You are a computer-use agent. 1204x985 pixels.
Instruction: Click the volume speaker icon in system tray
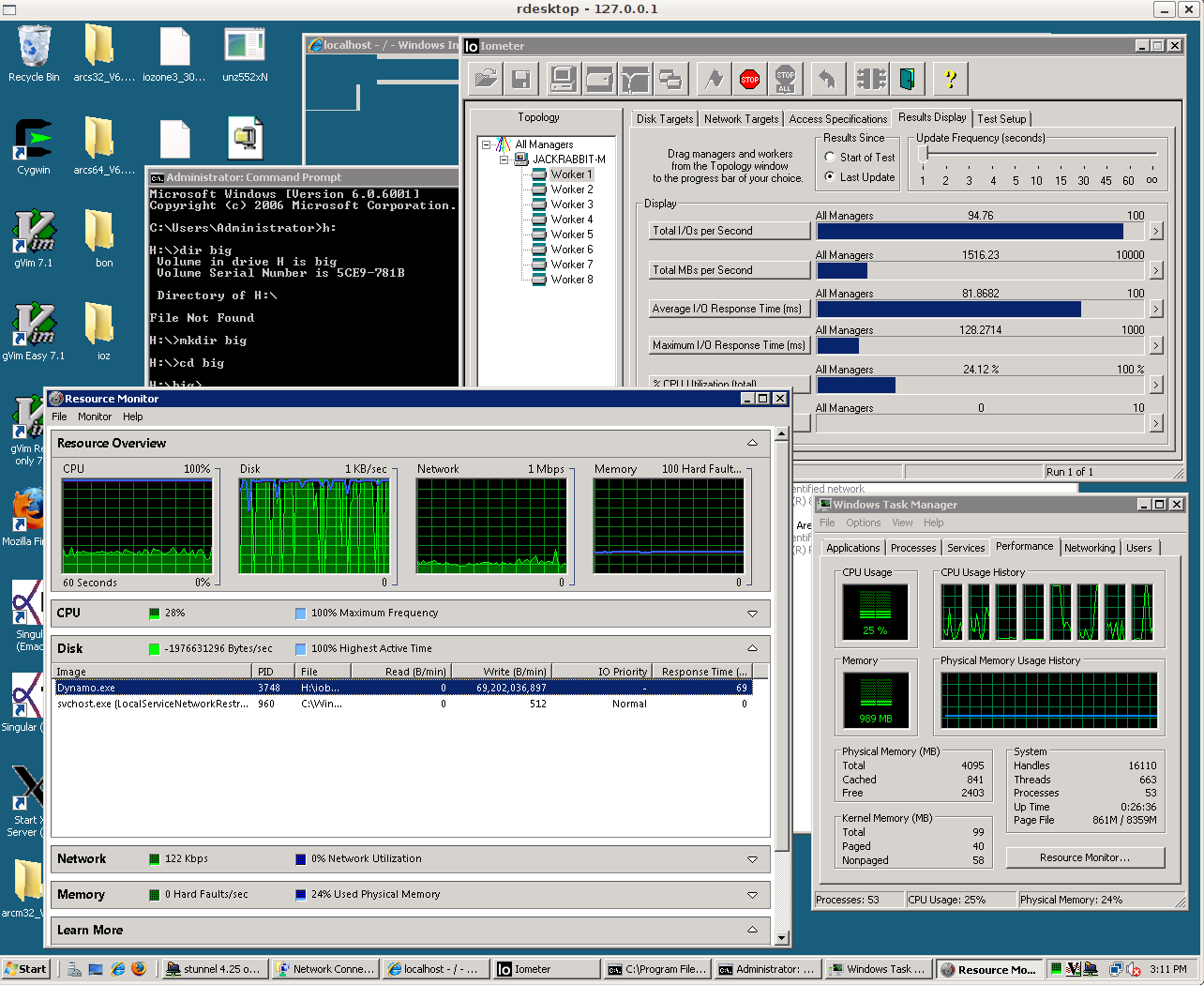click(1133, 969)
